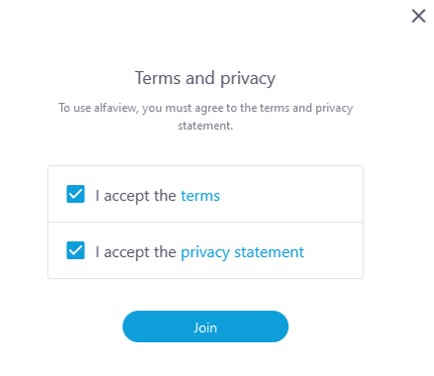Click the 'I accept the' label beside privacy statement

click(136, 252)
